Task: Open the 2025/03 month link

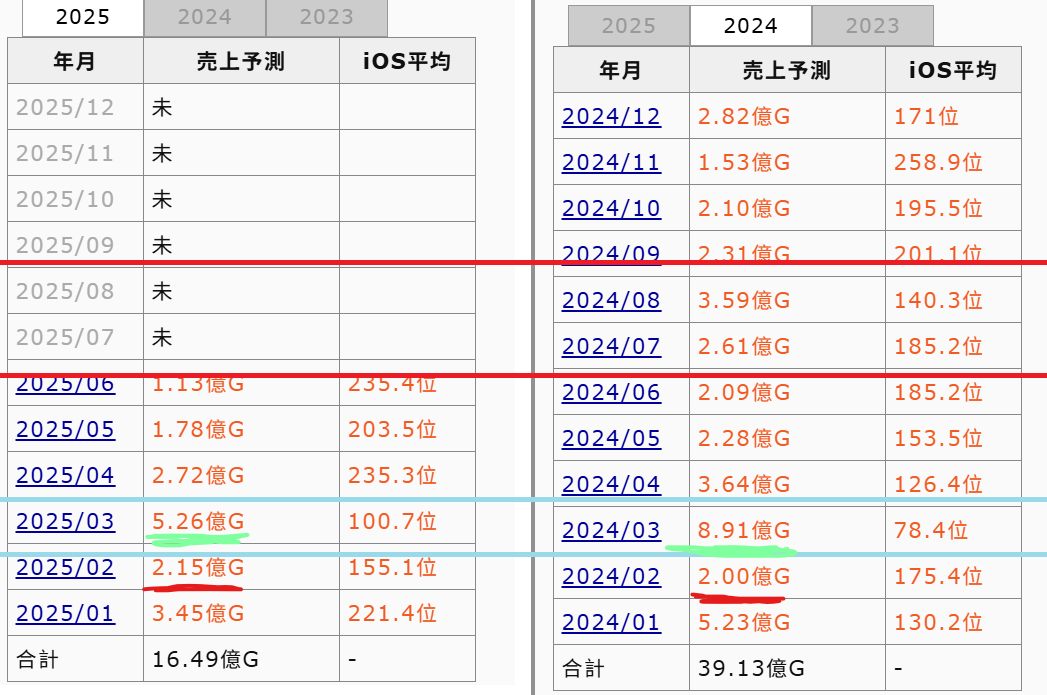Action: click(65, 521)
